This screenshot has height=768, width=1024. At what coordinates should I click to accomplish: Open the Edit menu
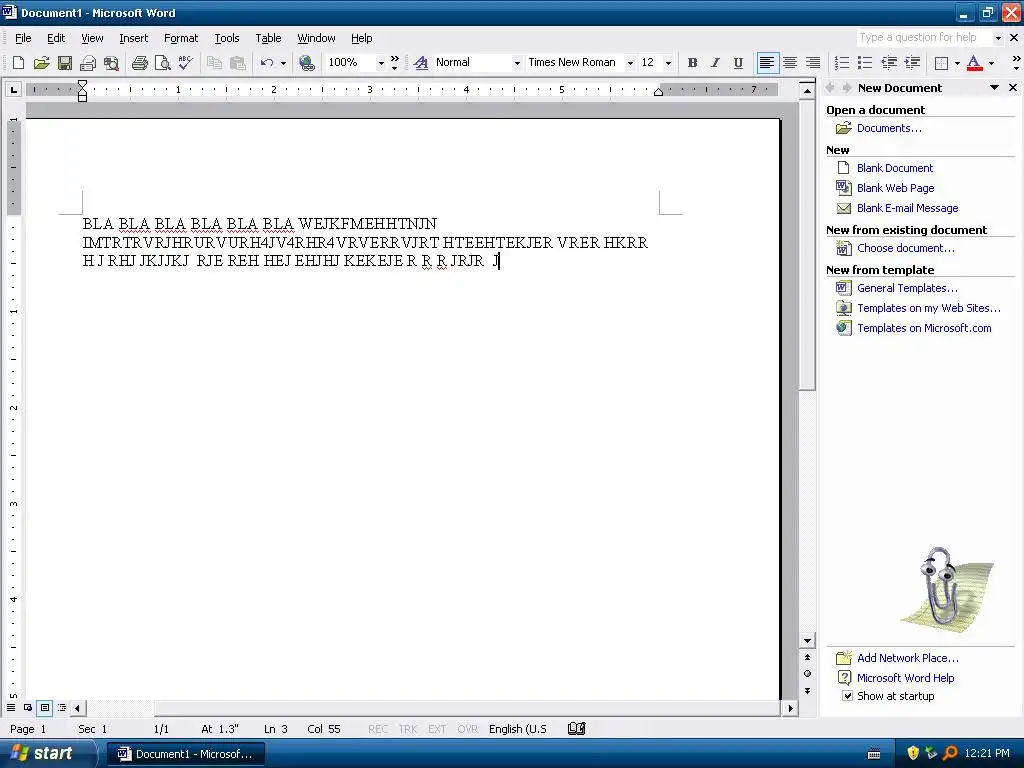pyautogui.click(x=56, y=38)
